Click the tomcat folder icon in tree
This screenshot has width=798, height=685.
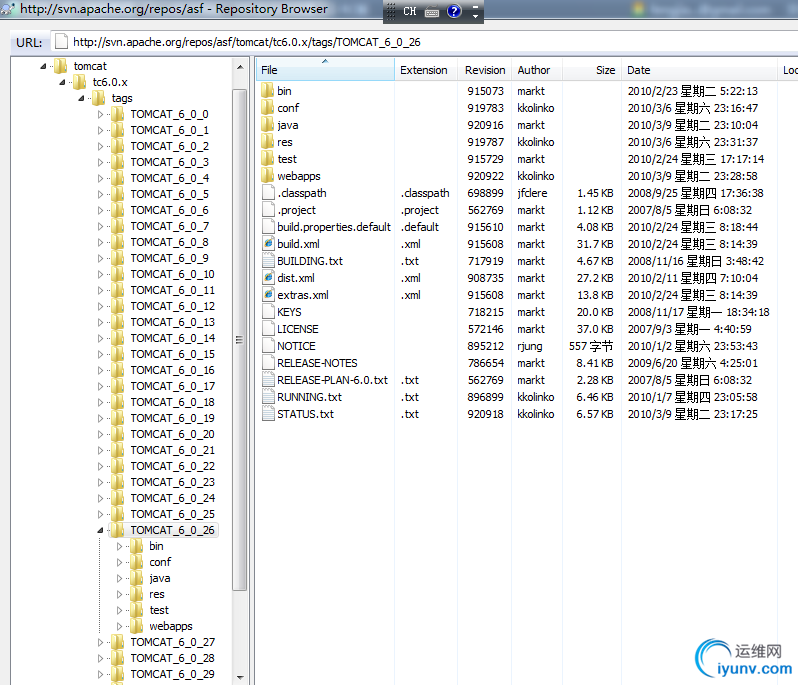[x=61, y=66]
